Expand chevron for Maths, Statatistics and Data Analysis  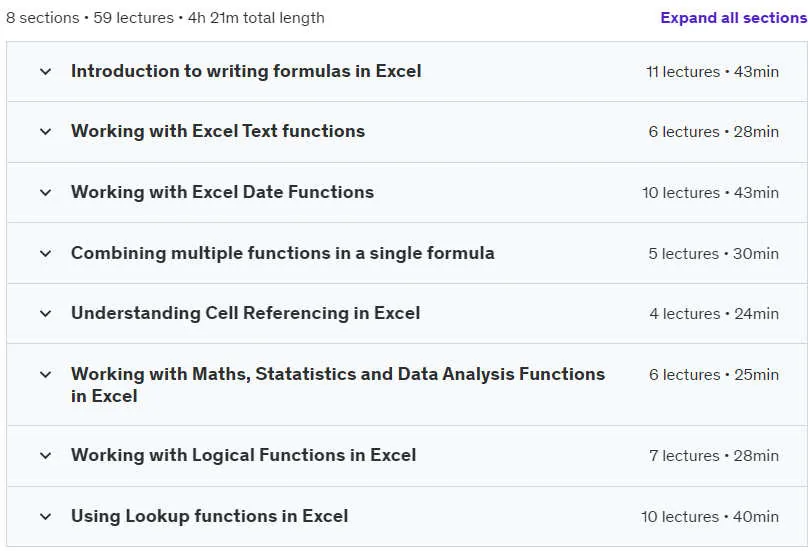tap(45, 375)
